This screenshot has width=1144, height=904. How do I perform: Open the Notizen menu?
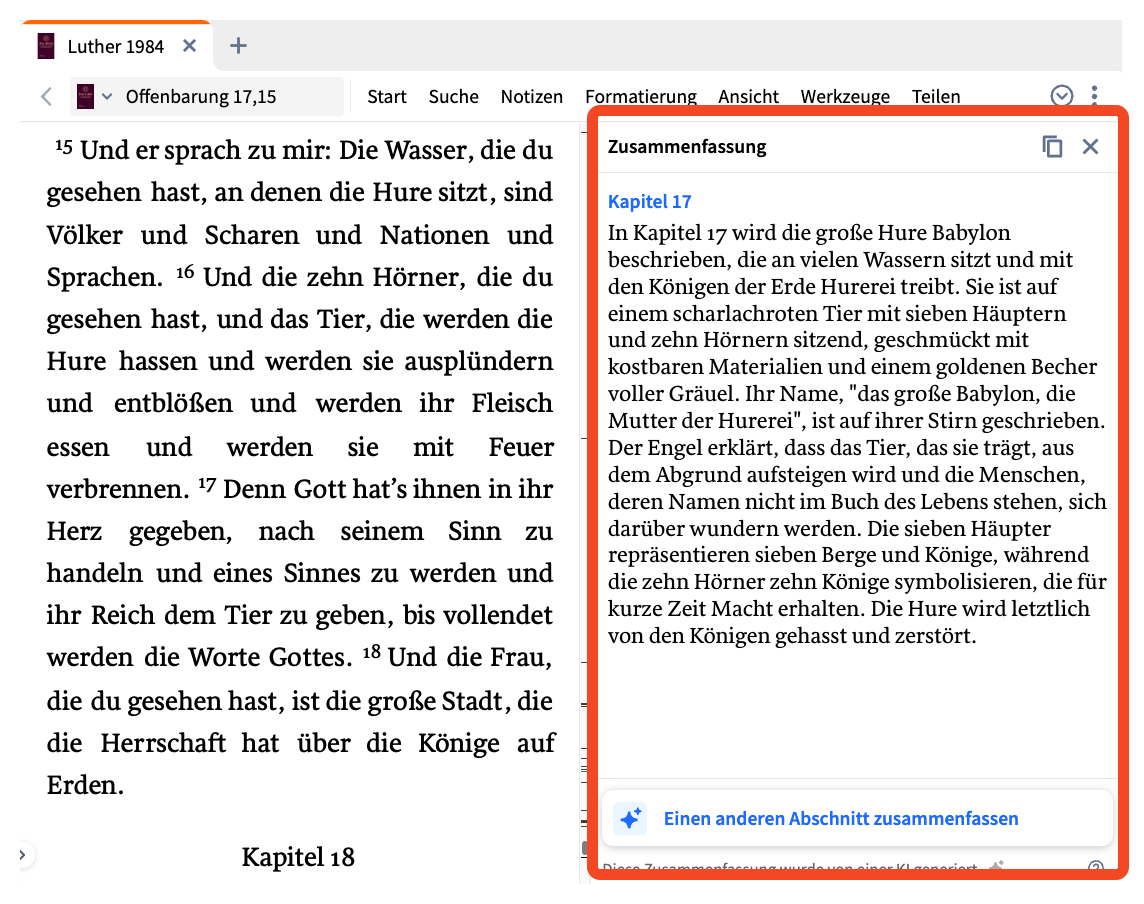[x=531, y=96]
